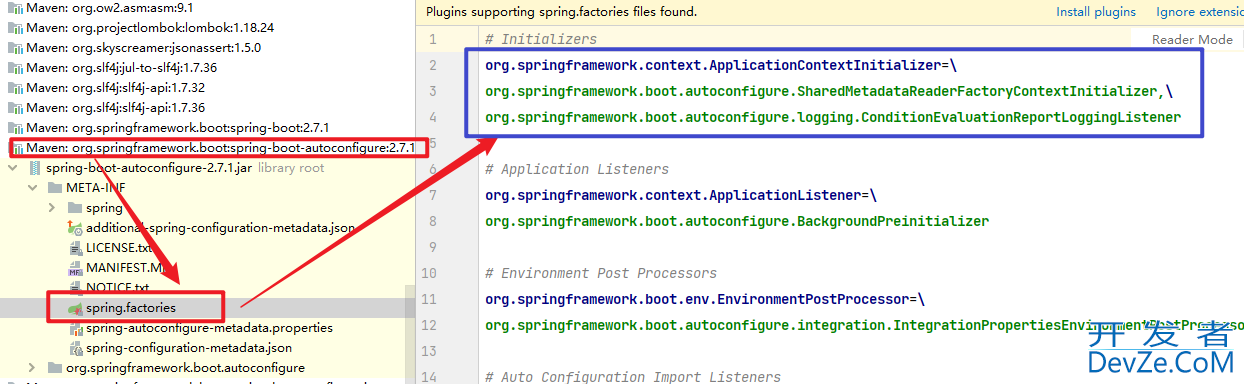Image resolution: width=1244 pixels, height=384 pixels.
Task: Collapse the META-INF folder
Action: pyautogui.click(x=32, y=188)
